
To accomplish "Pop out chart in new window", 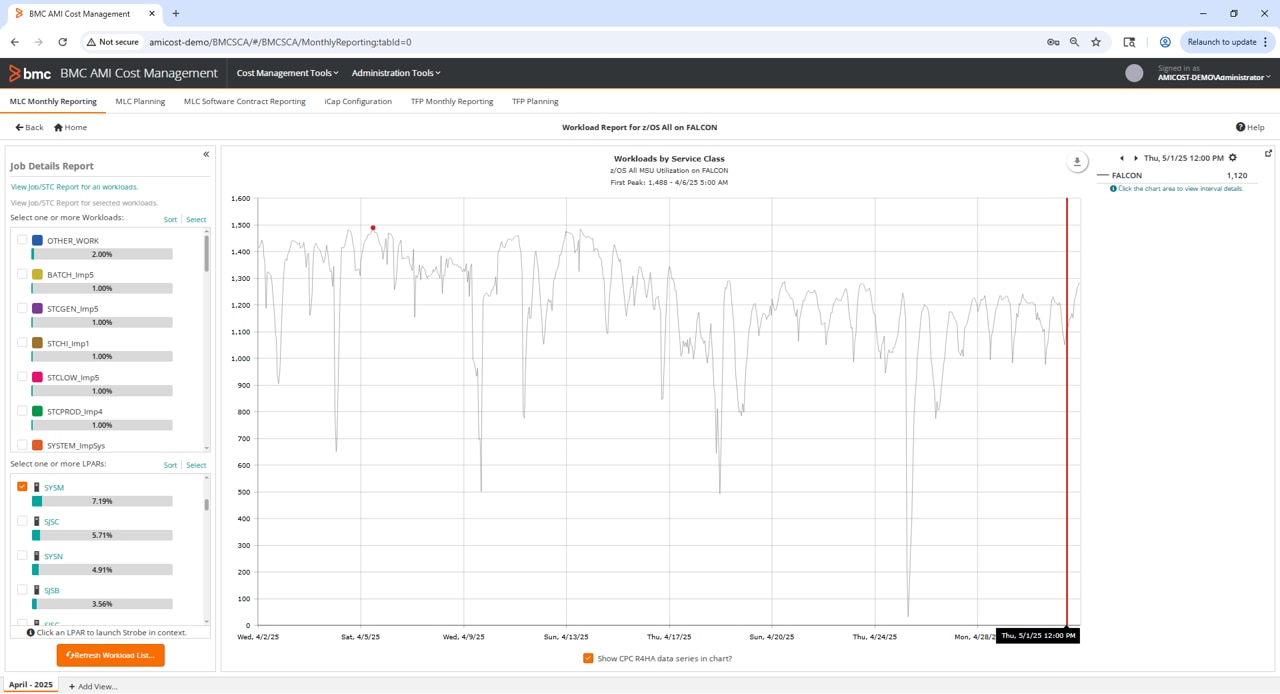I will tap(1268, 154).
